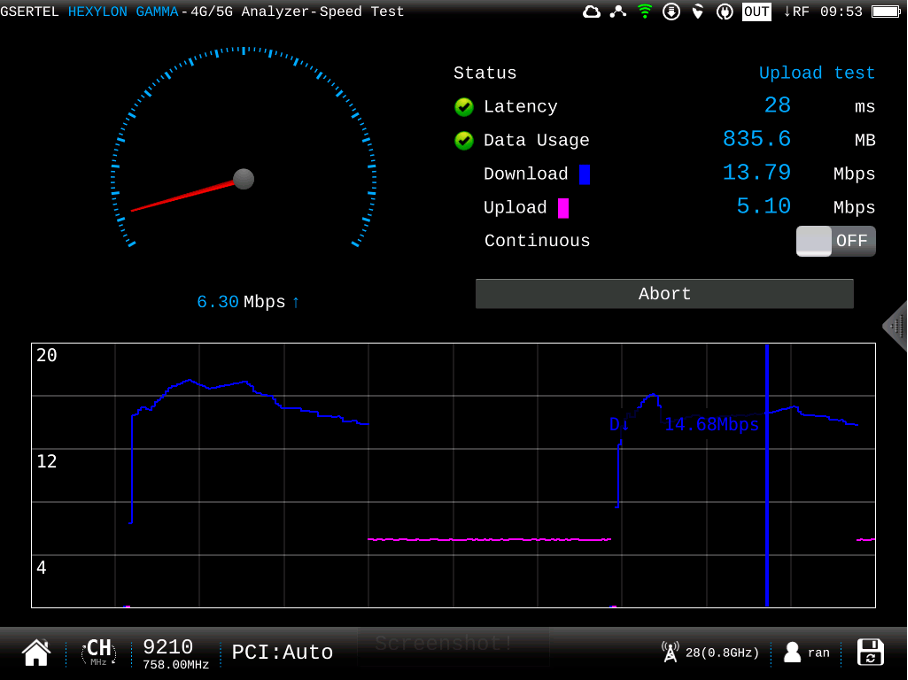
Task: Select the user profile icon labeled ran
Action: pos(806,653)
